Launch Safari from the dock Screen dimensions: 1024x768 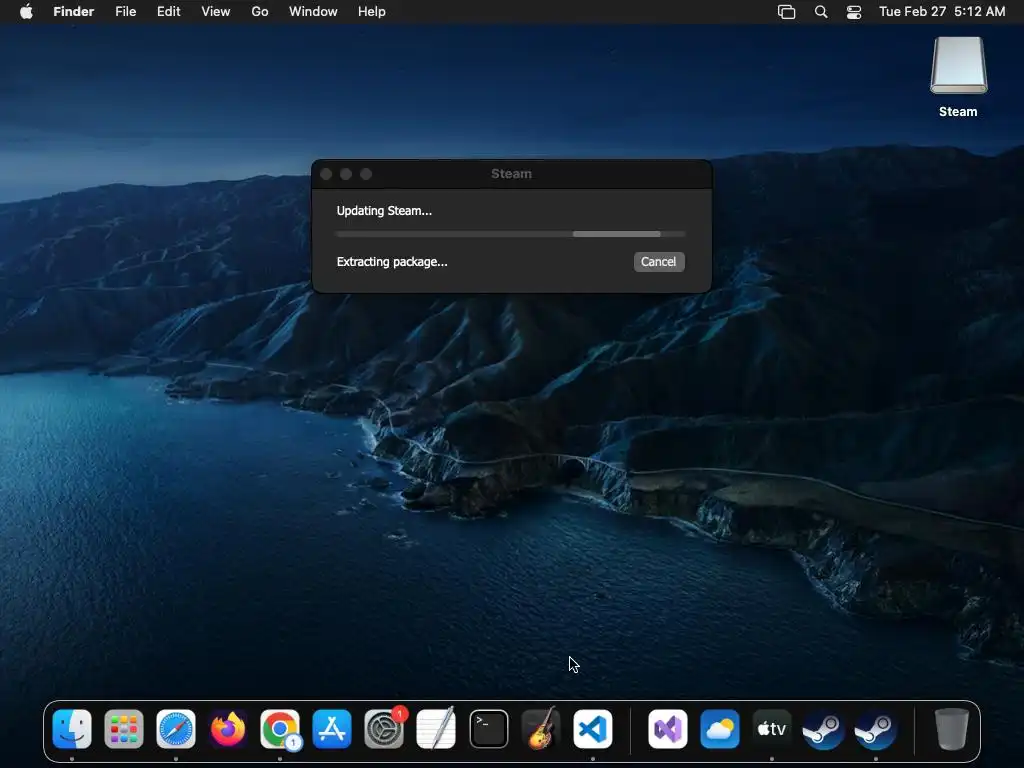(x=176, y=729)
